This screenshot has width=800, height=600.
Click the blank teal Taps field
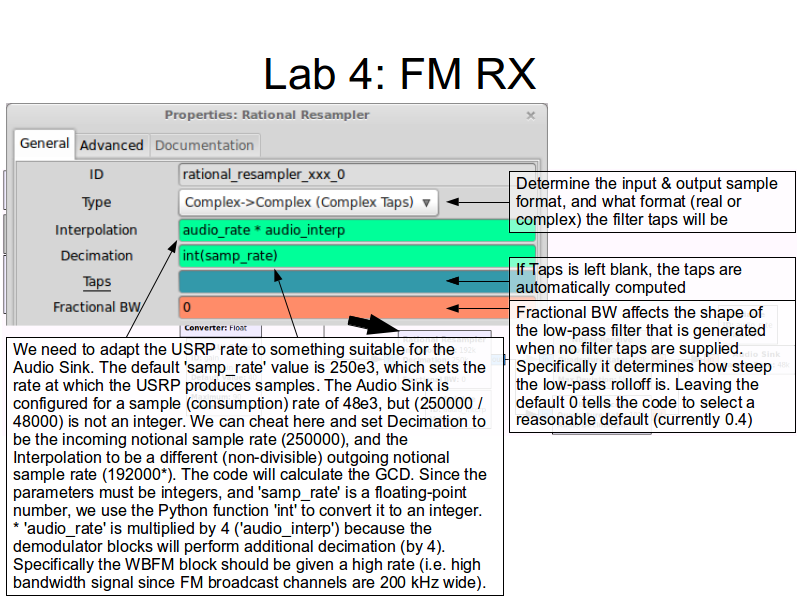coord(340,283)
